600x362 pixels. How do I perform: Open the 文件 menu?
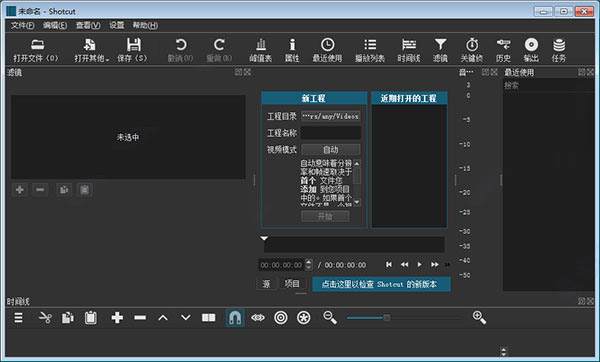click(x=22, y=25)
